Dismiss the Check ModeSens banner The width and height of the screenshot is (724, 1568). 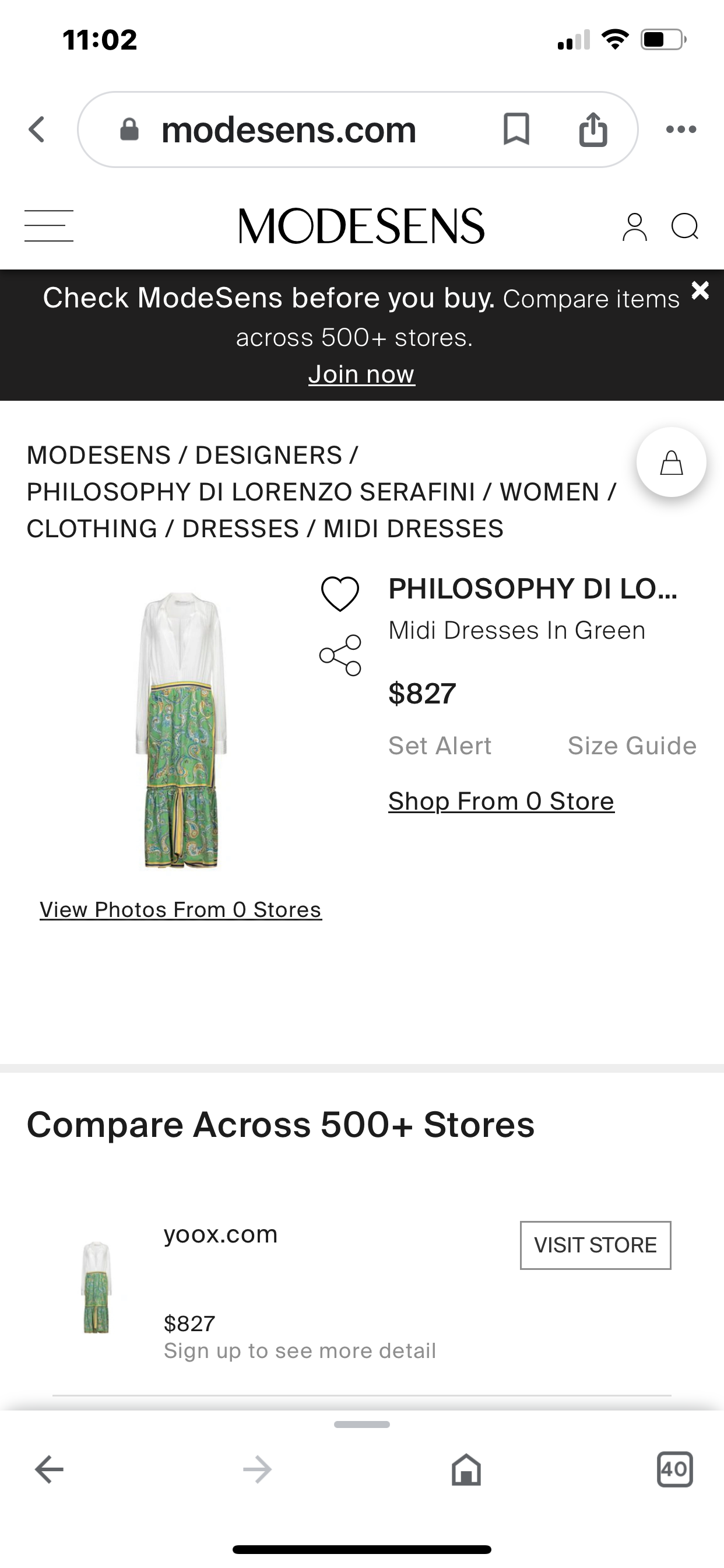coord(700,290)
